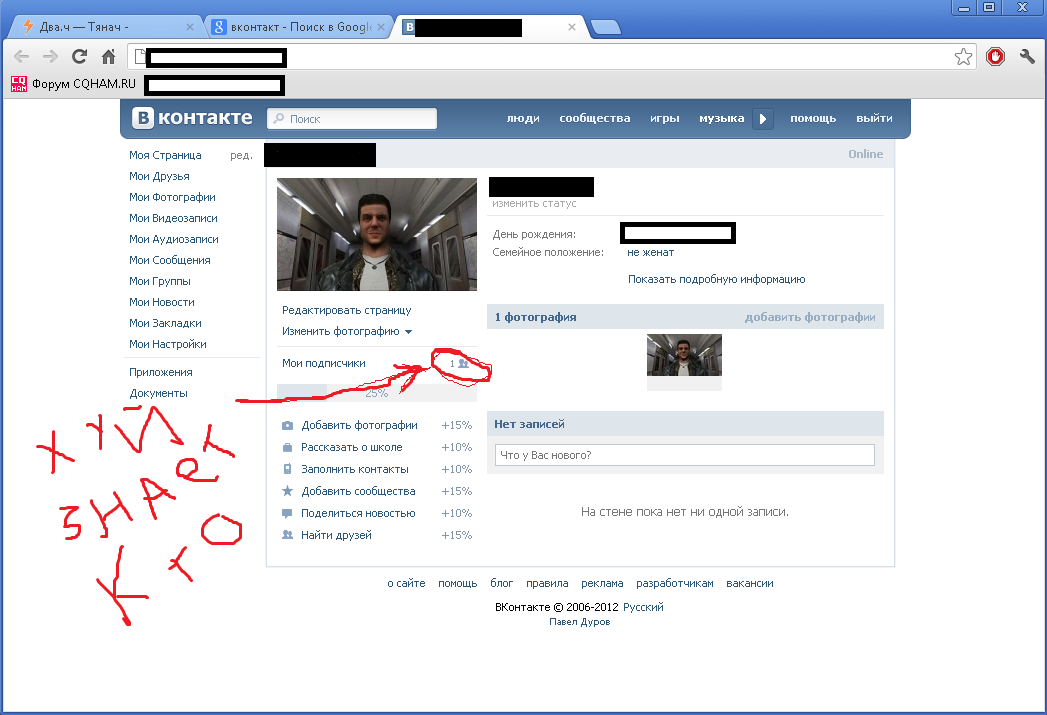Open the помощь header link

point(813,118)
